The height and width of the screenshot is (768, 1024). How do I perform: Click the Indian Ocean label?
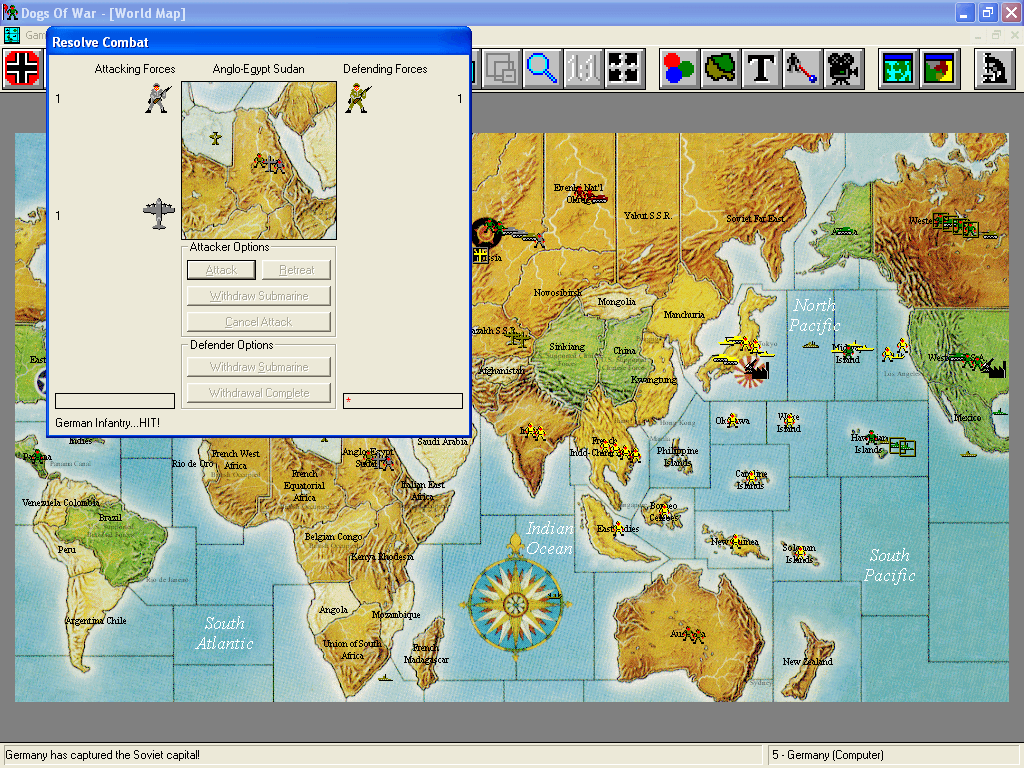pos(550,538)
